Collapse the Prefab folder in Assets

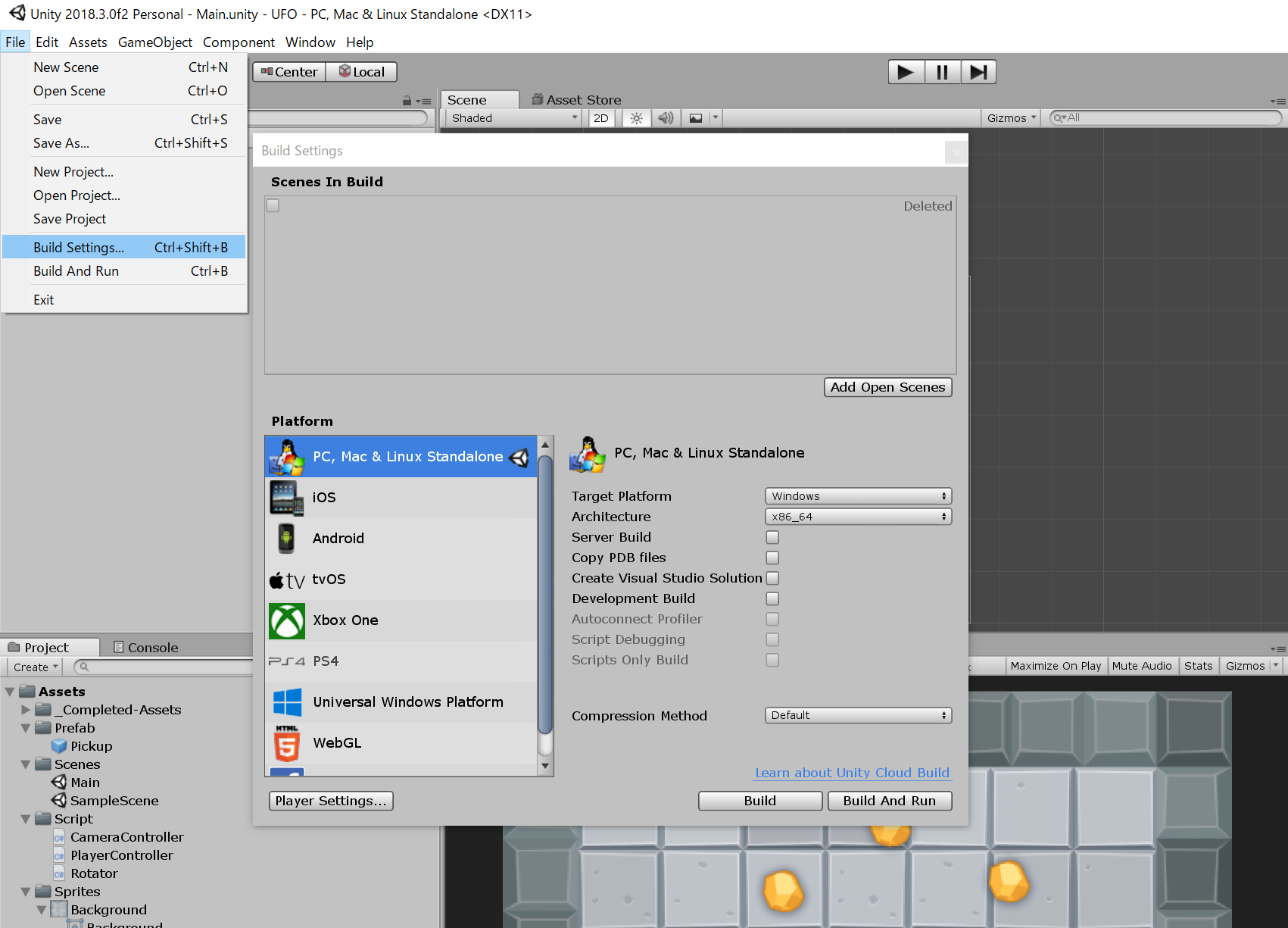click(x=26, y=728)
